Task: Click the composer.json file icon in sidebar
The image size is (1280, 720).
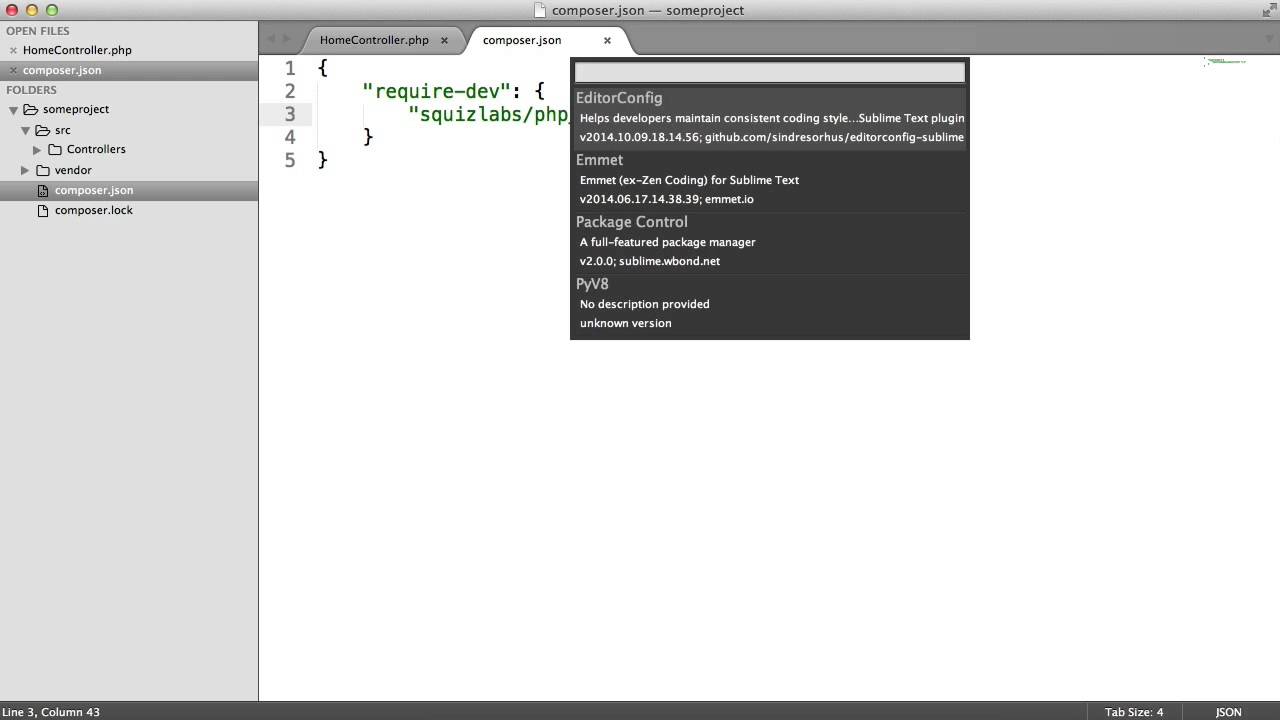Action: 43,190
